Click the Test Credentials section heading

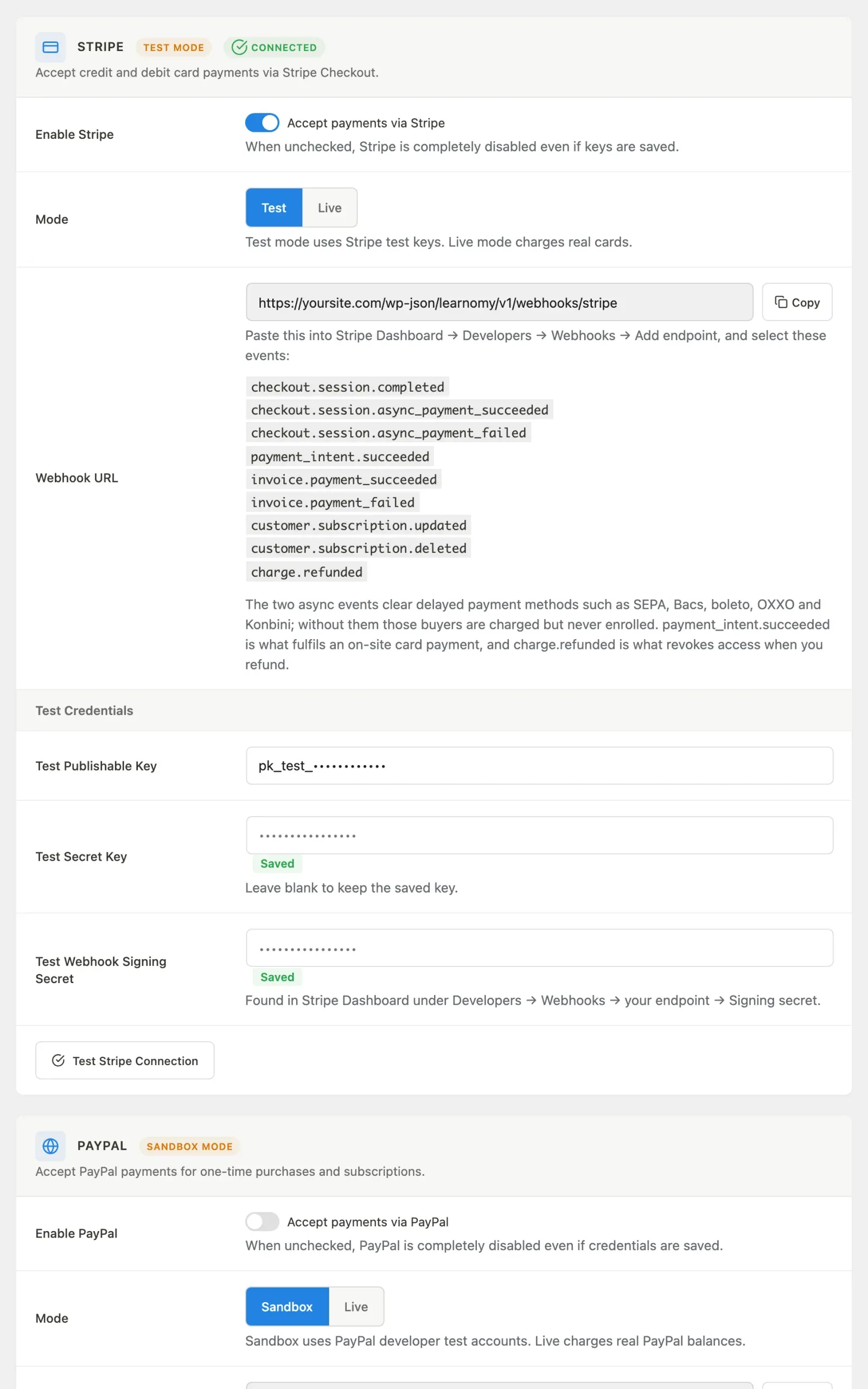[x=85, y=711]
